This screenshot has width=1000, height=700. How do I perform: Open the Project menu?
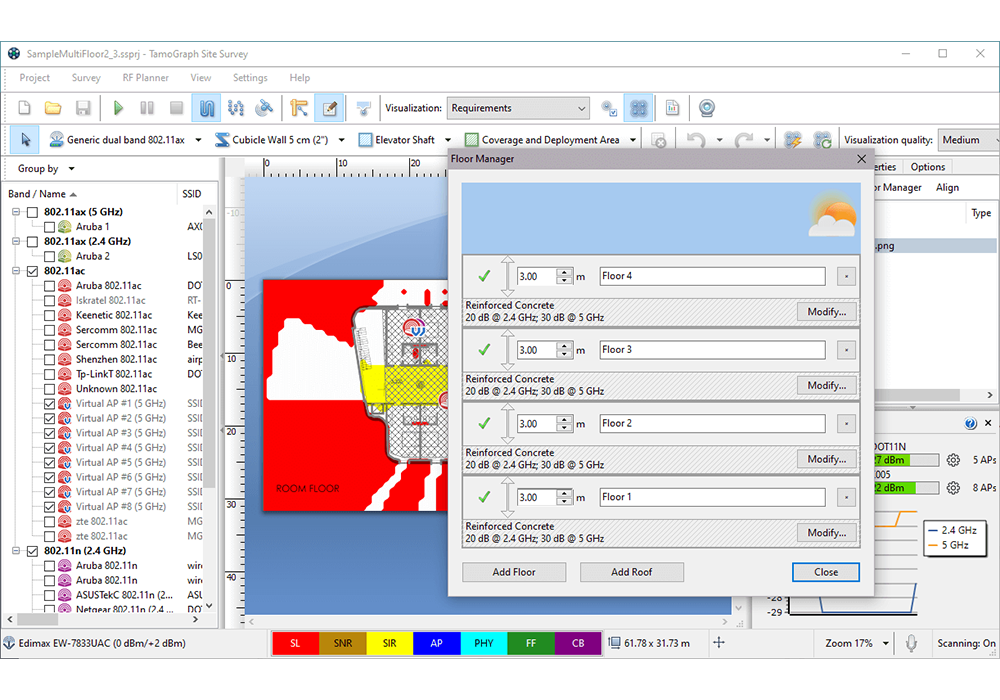(34, 78)
